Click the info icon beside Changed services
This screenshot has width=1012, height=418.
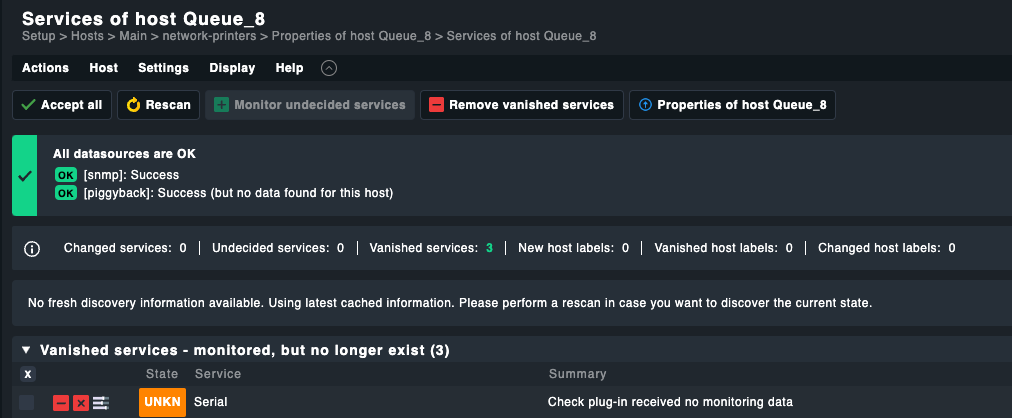click(32, 248)
